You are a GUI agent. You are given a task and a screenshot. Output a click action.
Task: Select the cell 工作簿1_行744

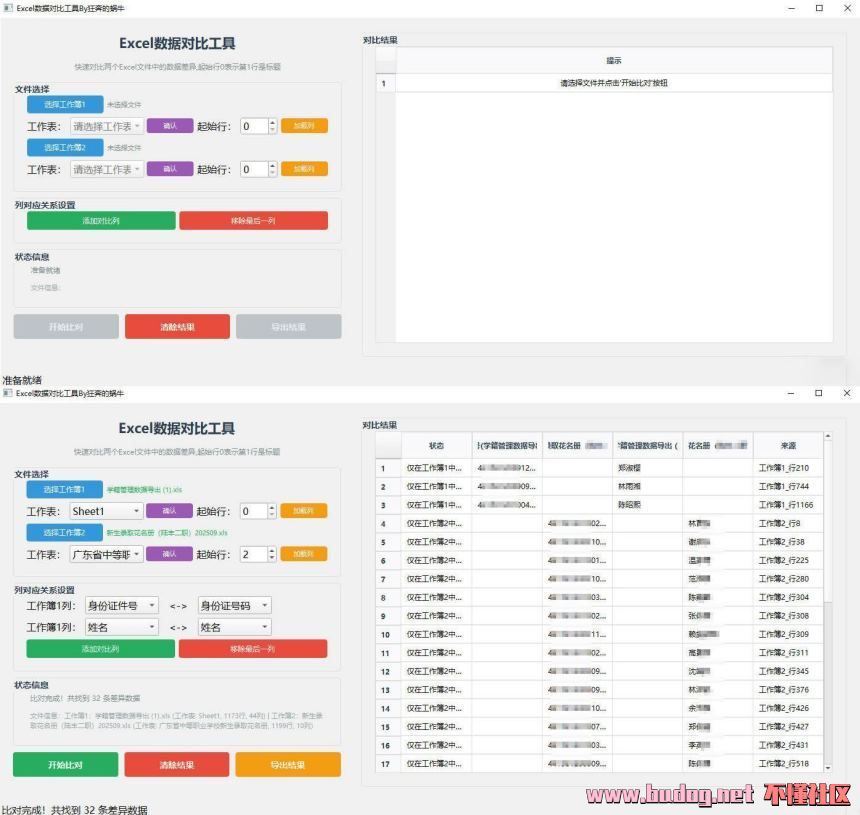788,486
